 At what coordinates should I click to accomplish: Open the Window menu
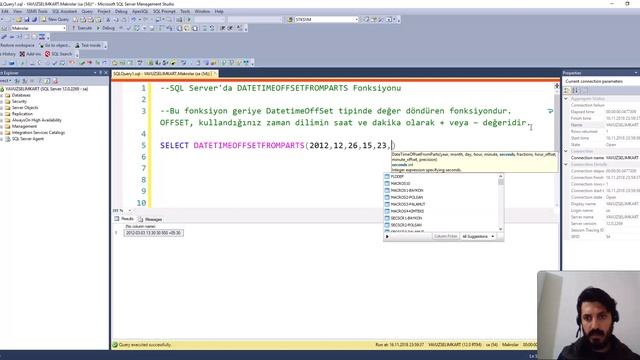click(x=202, y=11)
